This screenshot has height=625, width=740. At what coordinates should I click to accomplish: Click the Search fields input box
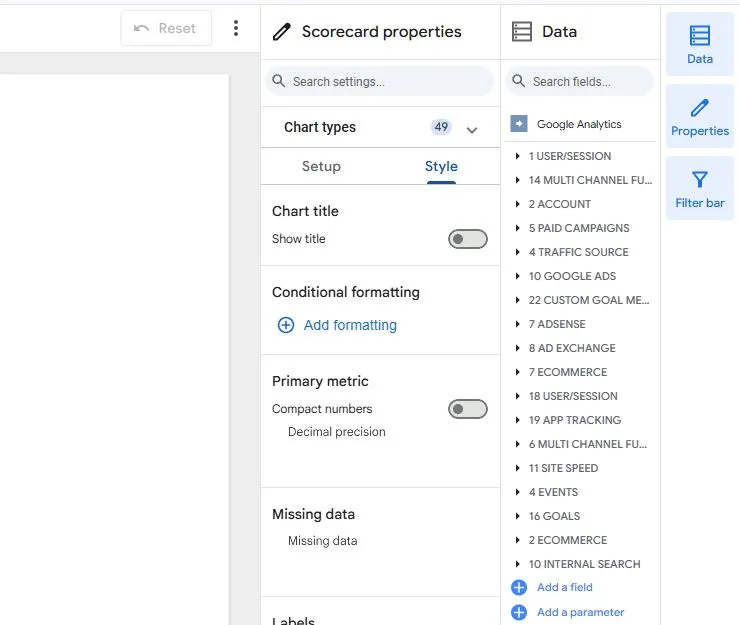580,81
